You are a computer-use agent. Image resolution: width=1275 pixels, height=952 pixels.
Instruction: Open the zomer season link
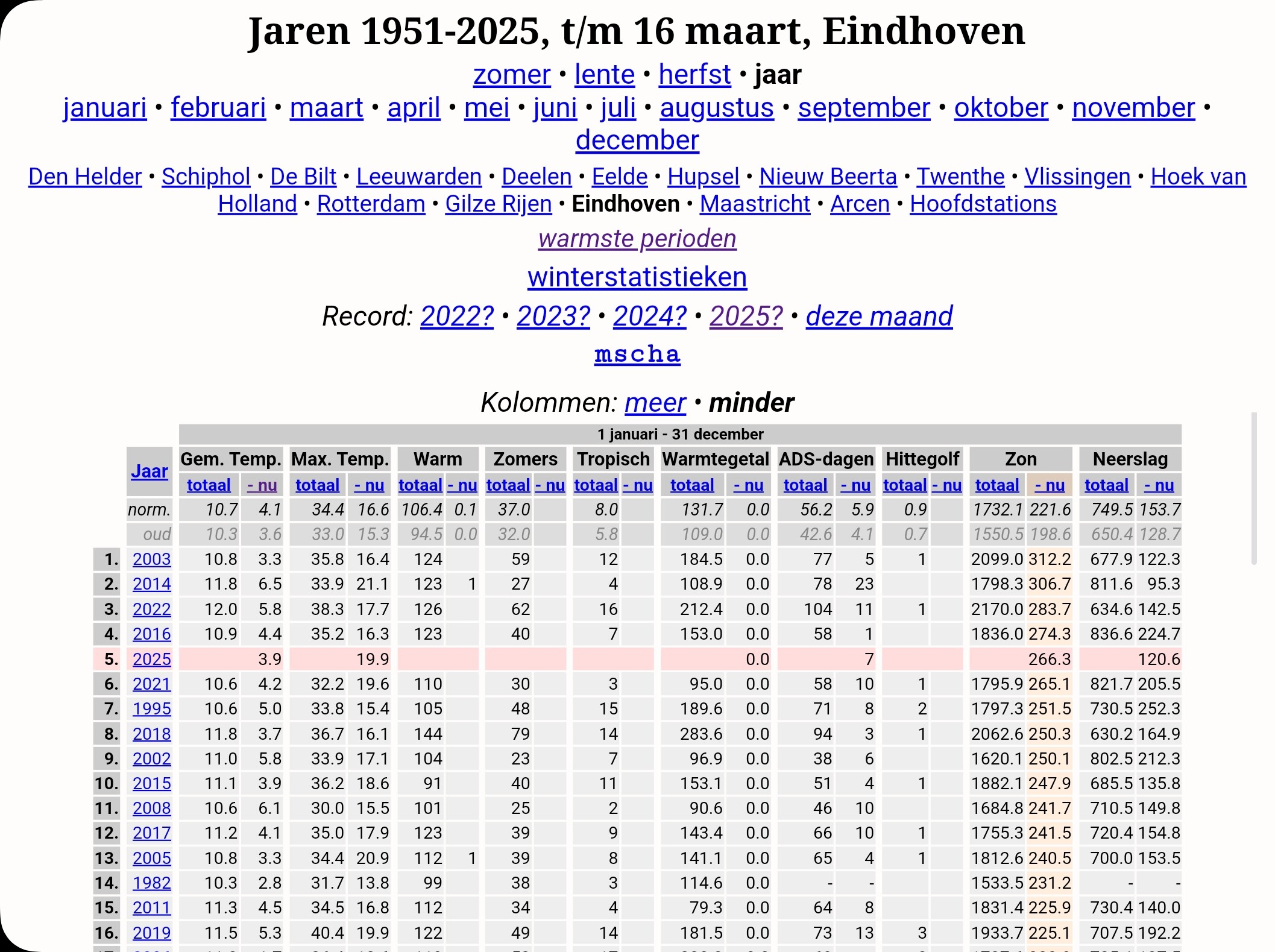(511, 75)
